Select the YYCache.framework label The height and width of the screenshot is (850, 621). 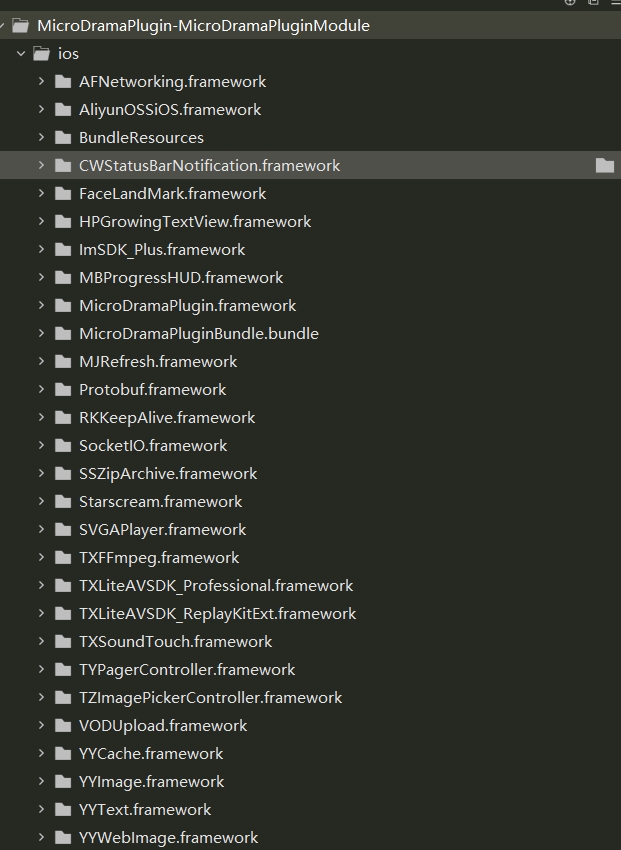click(x=151, y=754)
